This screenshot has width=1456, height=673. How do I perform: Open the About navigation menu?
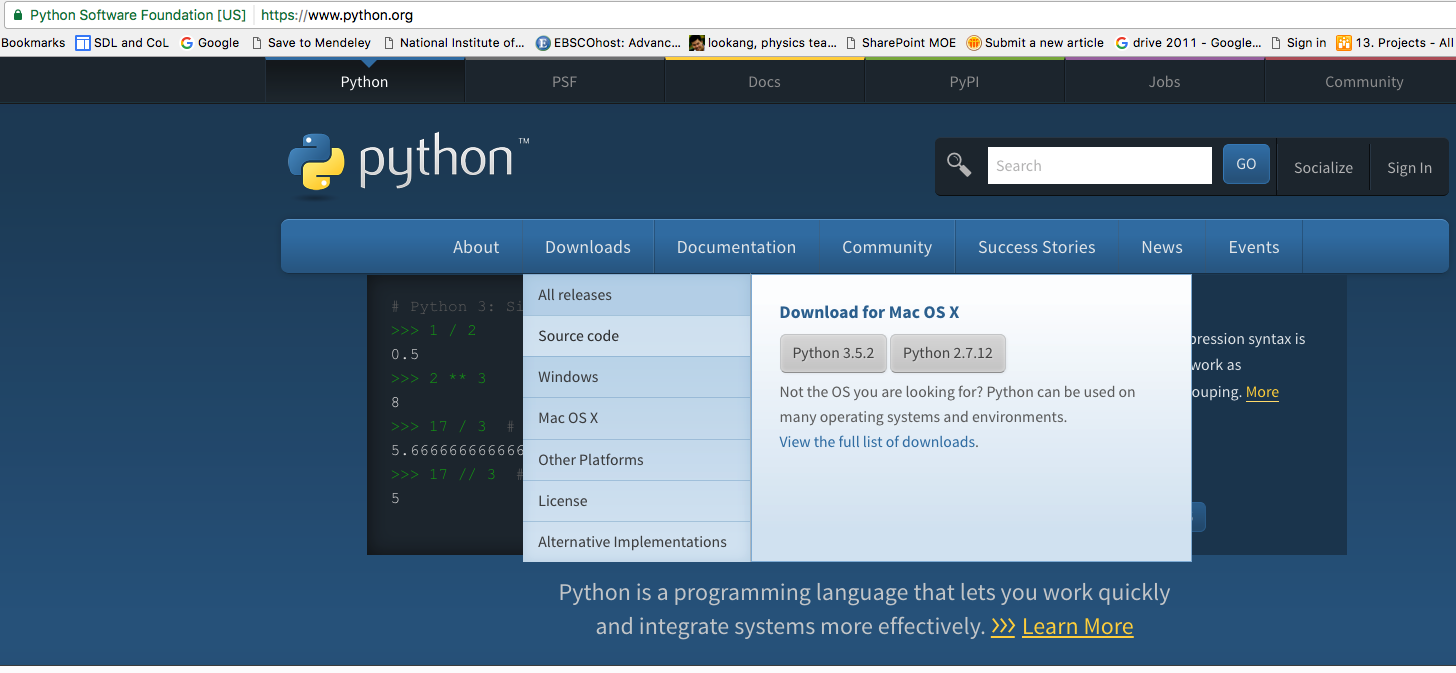(x=476, y=247)
